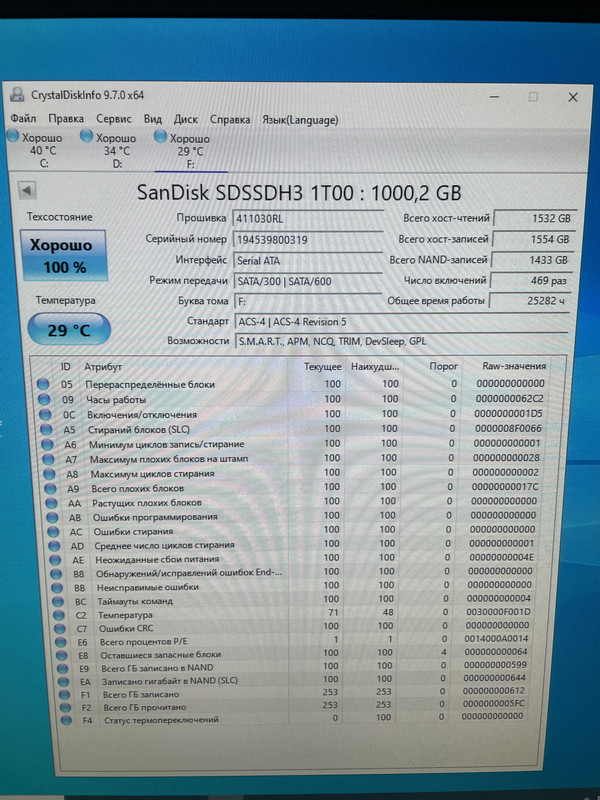Click status circle of C2 Температура
Screen dimensions: 600x800
[x=59, y=615]
